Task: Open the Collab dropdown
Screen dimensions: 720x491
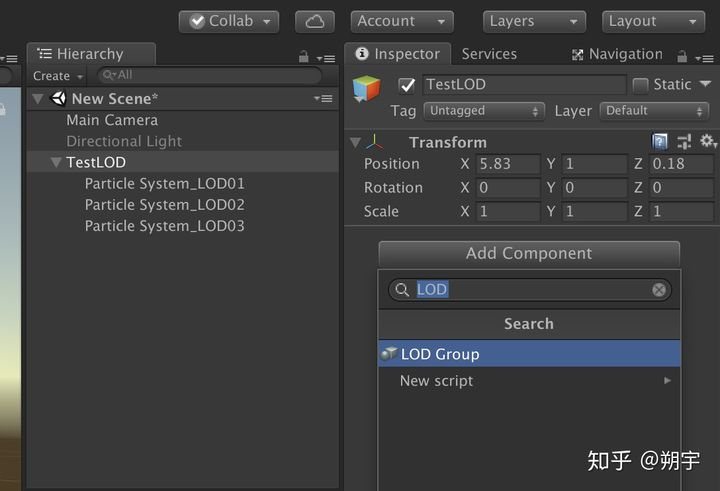Action: coord(229,22)
